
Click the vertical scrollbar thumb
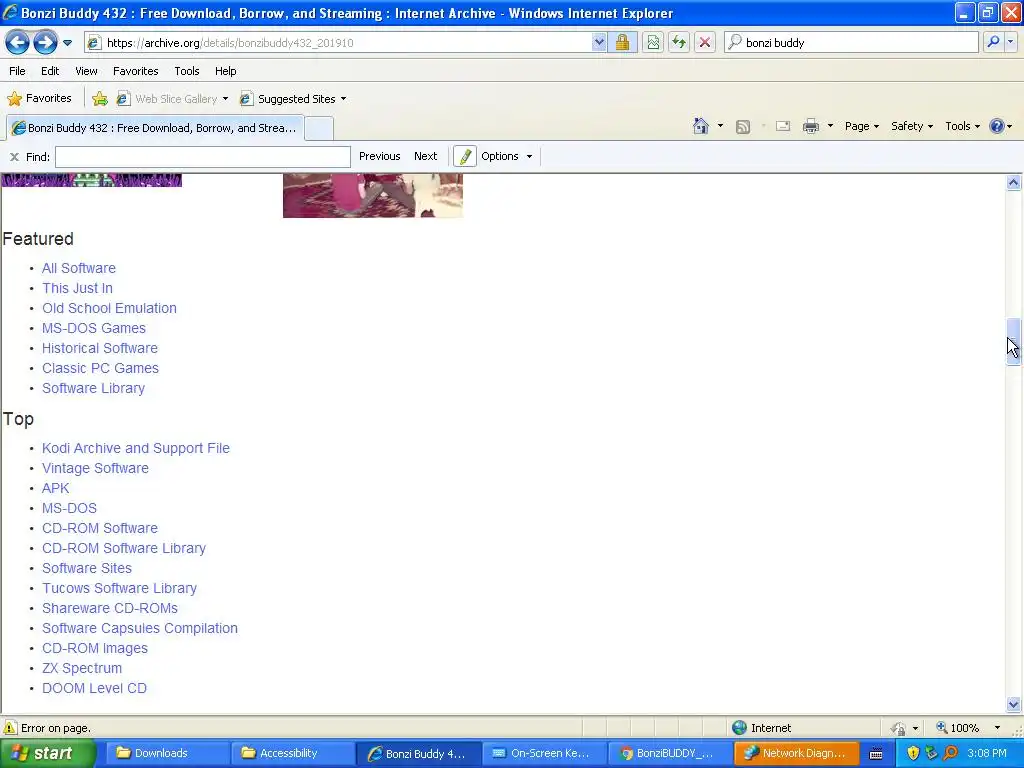1013,341
